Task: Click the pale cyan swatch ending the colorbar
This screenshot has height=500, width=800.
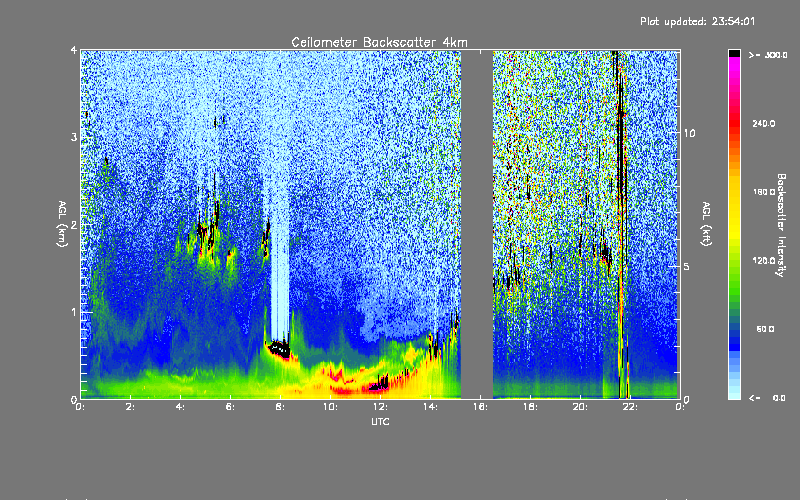Action: tap(734, 395)
